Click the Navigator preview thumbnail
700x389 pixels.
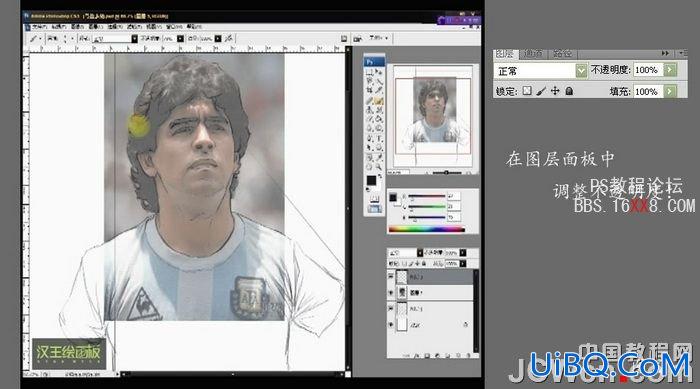pyautogui.click(x=433, y=117)
